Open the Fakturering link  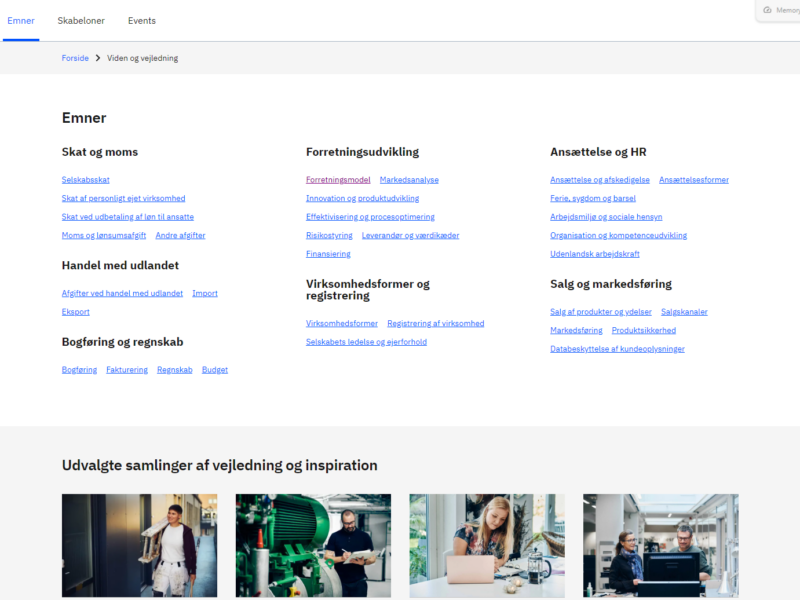pos(127,370)
